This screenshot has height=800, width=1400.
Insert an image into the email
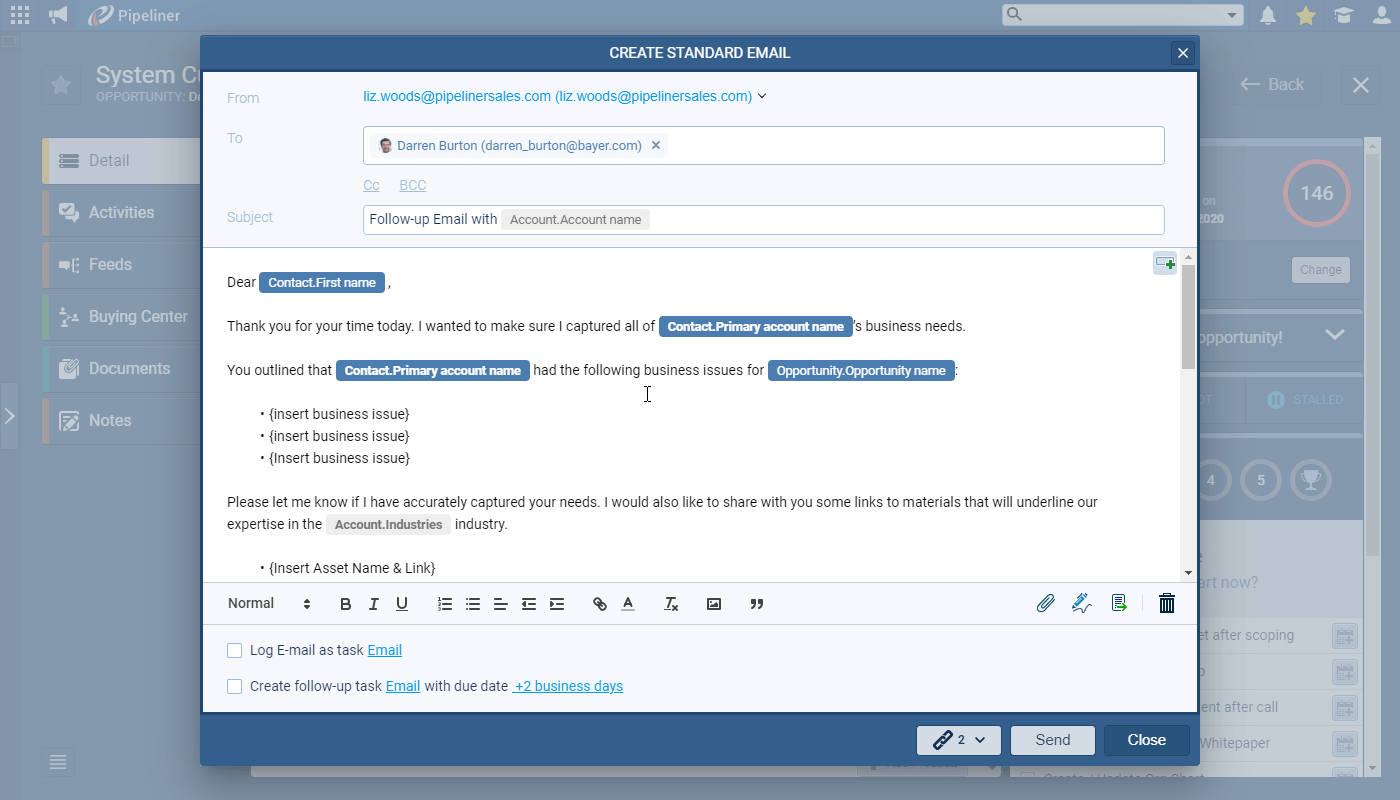click(714, 604)
